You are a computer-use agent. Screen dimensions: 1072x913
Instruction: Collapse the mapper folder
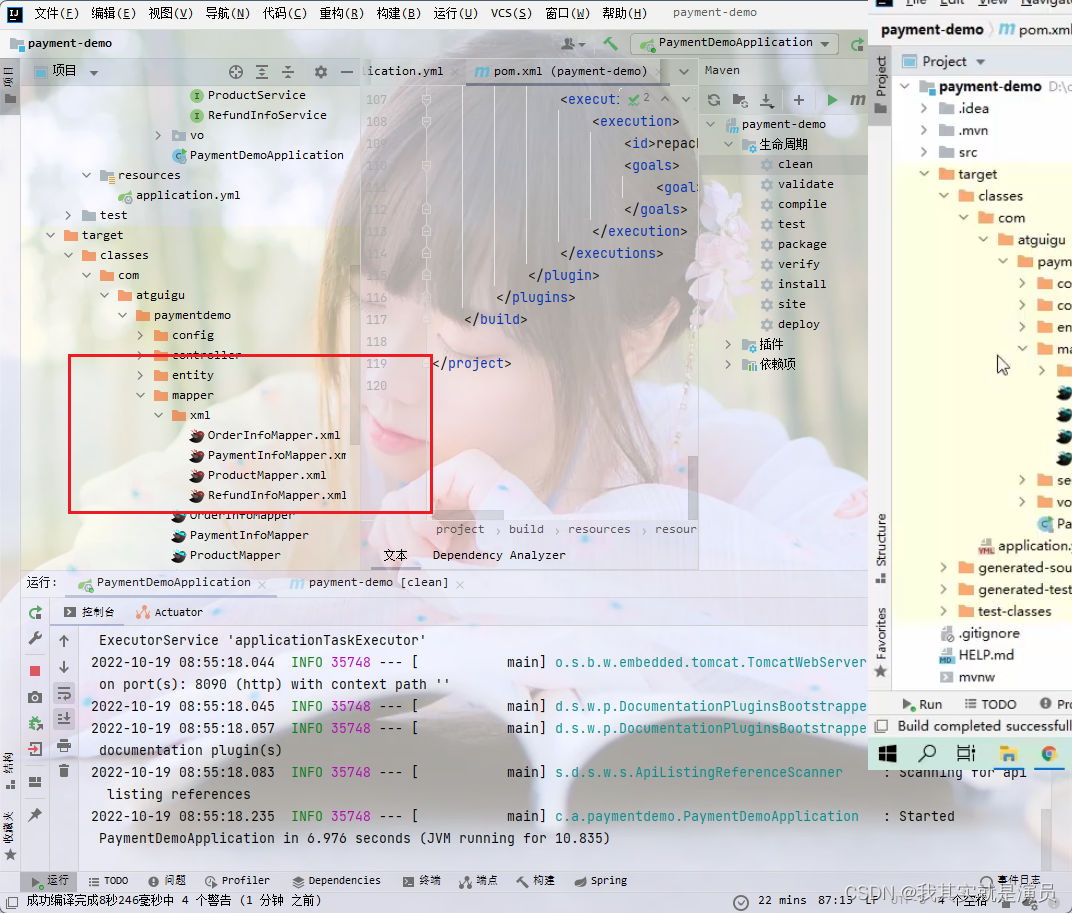141,395
